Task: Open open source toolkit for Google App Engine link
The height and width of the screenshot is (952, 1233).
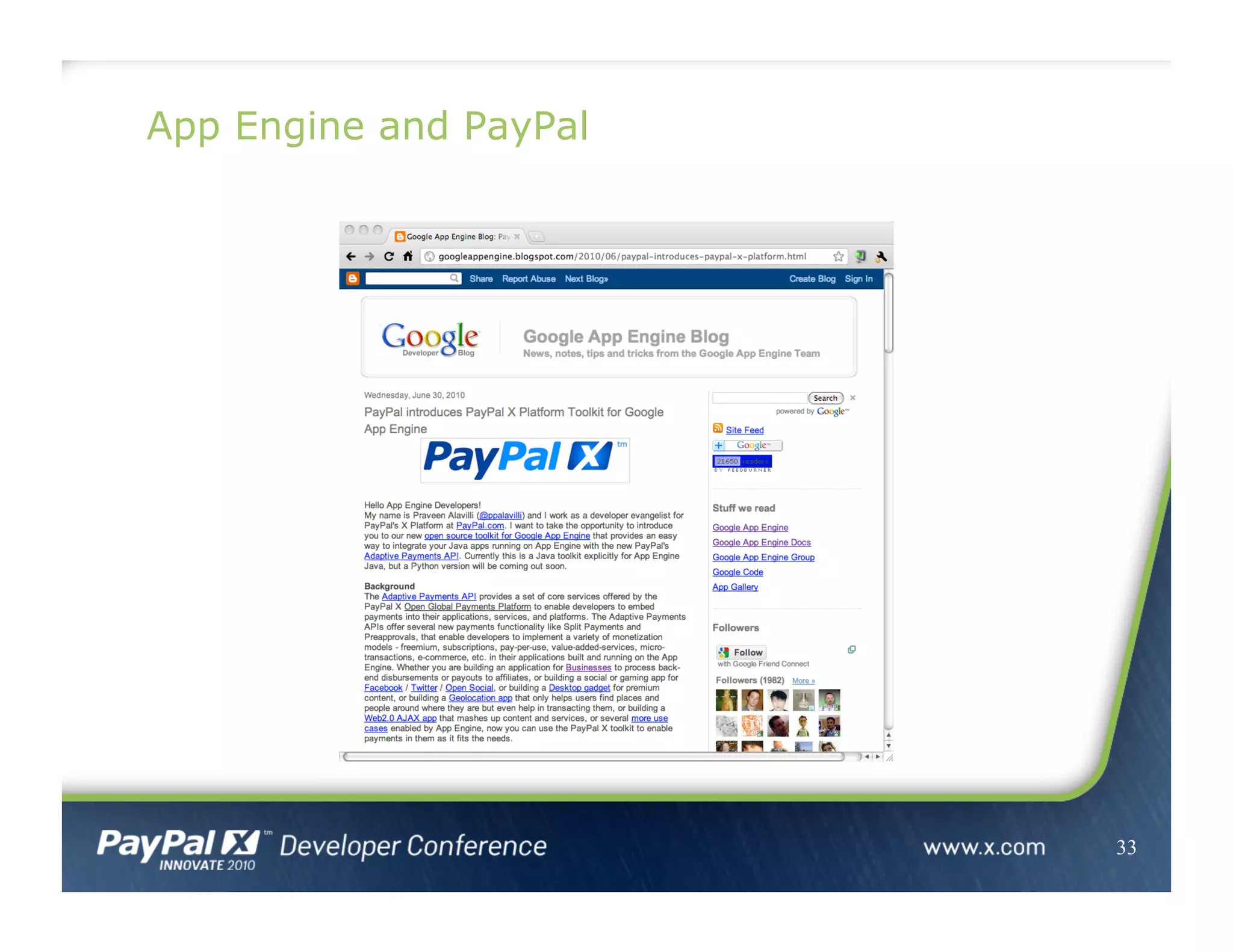Action: [507, 536]
